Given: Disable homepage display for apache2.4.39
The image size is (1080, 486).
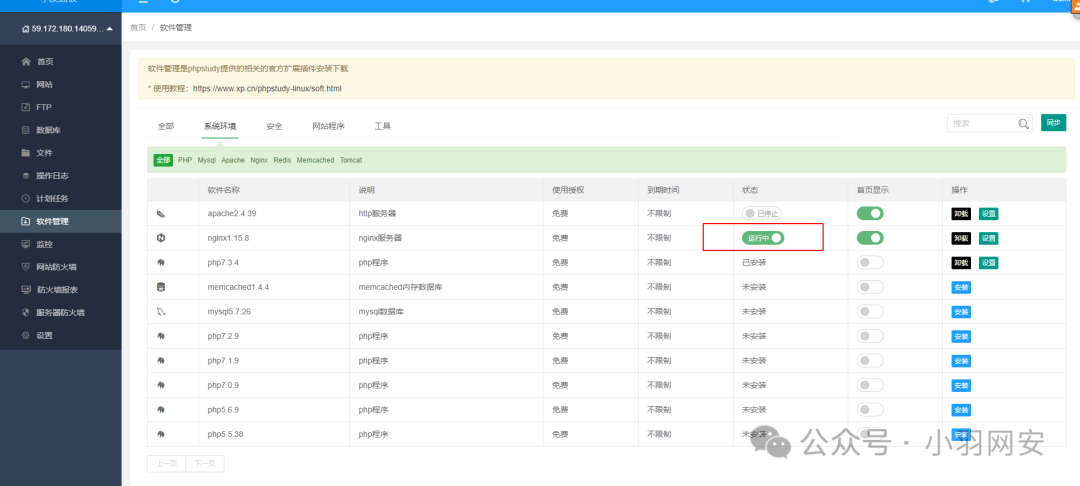Looking at the screenshot, I should [870, 213].
